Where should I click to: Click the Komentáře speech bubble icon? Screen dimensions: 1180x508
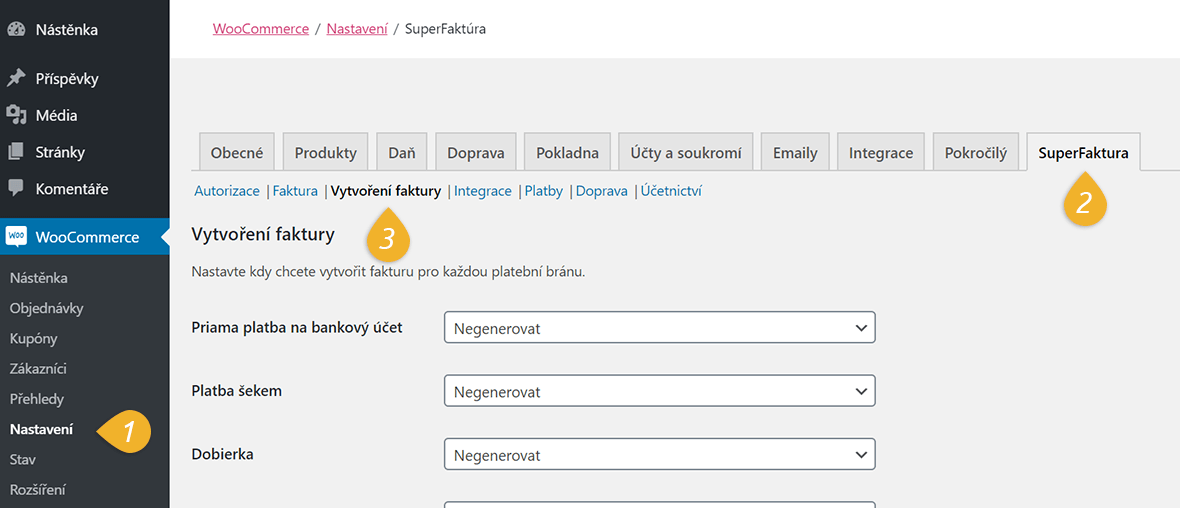tap(16, 188)
